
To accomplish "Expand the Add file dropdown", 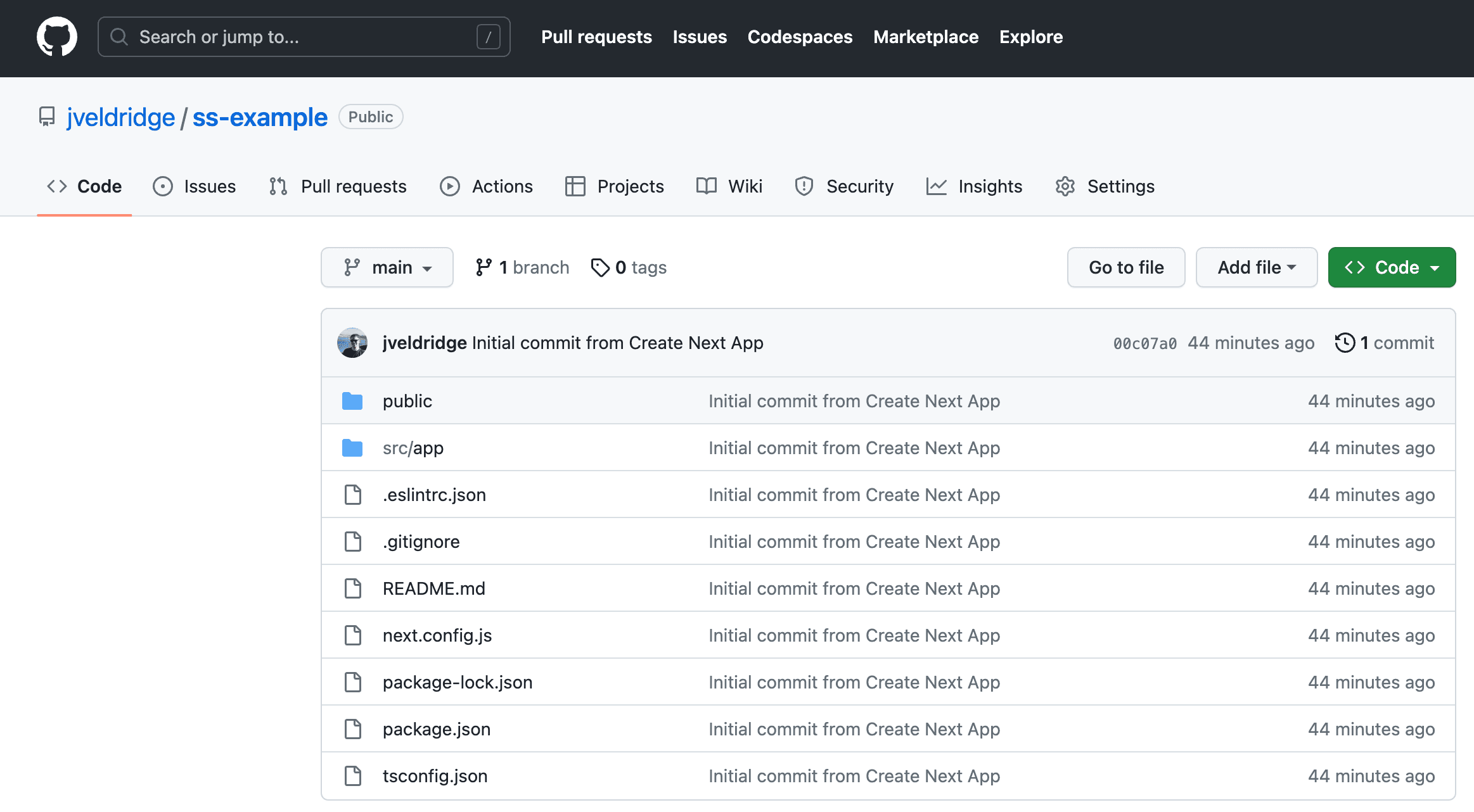I will [1256, 267].
